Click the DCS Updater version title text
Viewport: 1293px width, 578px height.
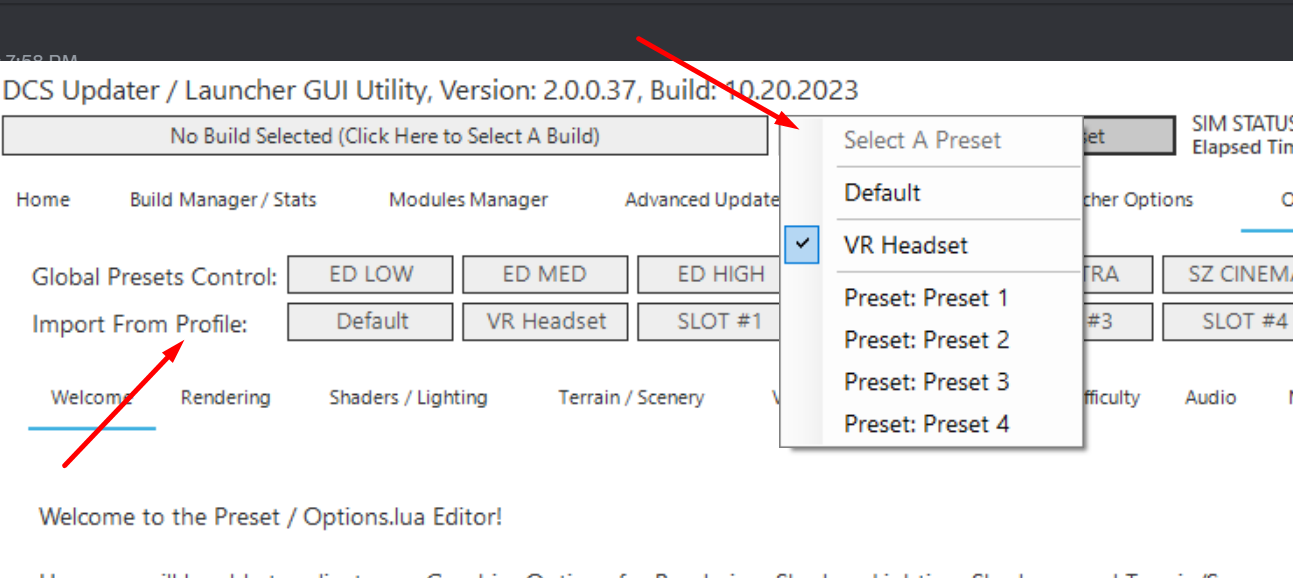coord(431,90)
